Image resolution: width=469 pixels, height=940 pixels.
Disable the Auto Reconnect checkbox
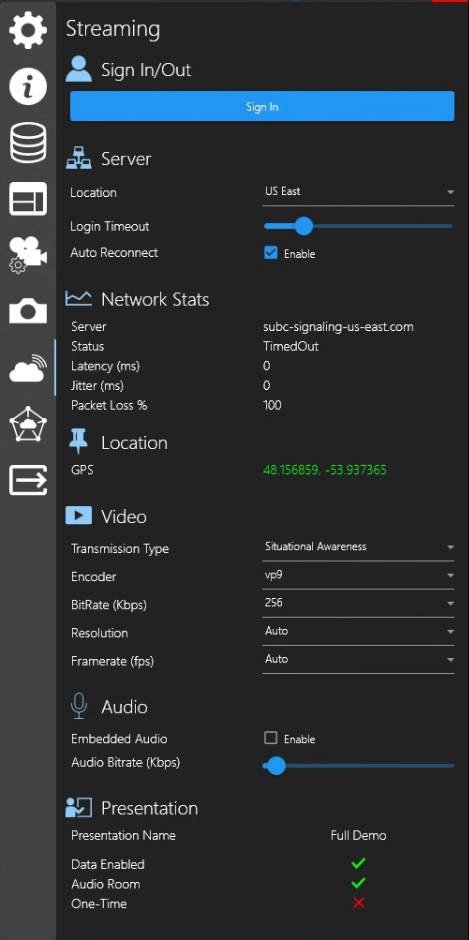point(270,253)
